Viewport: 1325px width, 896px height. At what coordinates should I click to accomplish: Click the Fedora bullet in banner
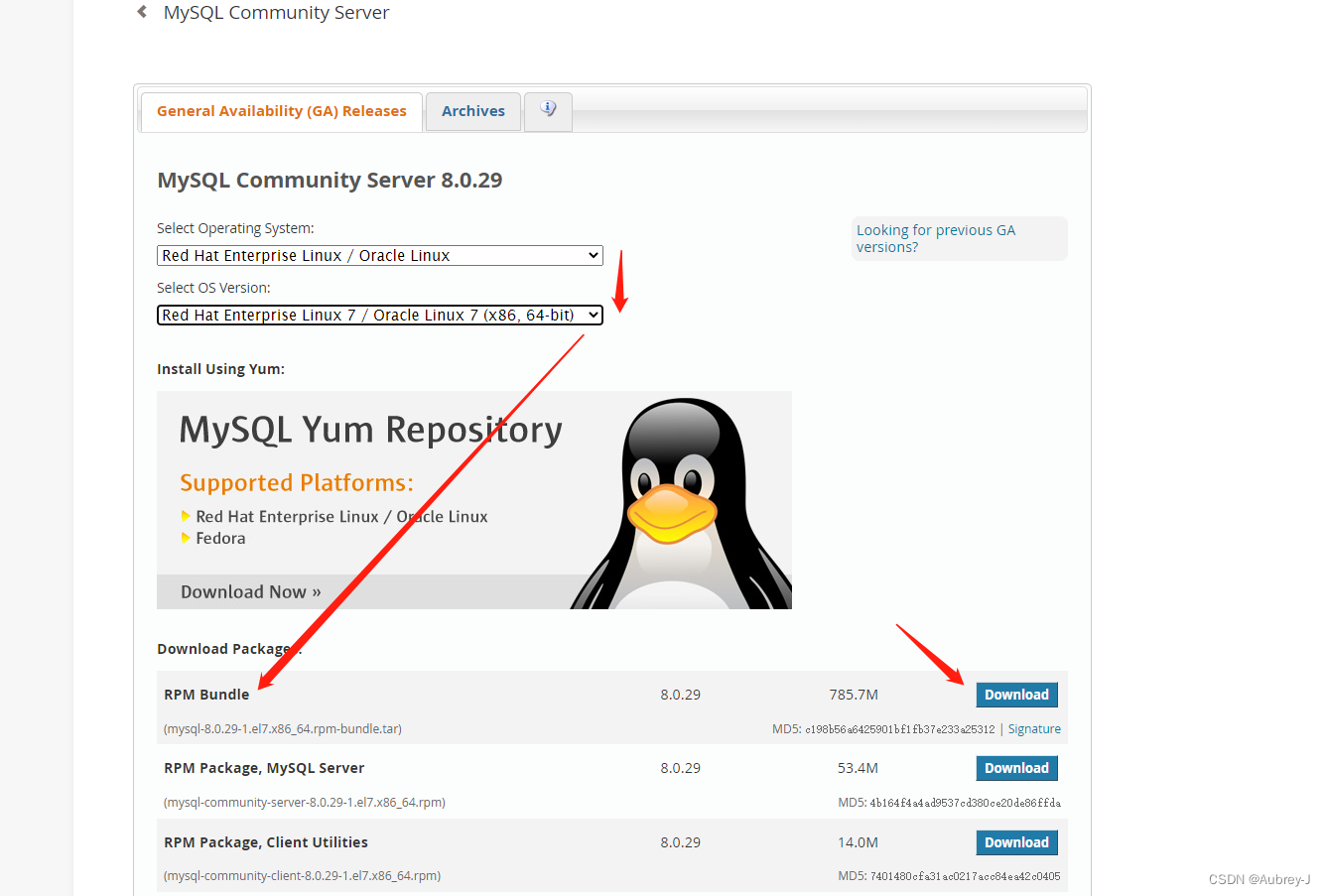point(220,538)
